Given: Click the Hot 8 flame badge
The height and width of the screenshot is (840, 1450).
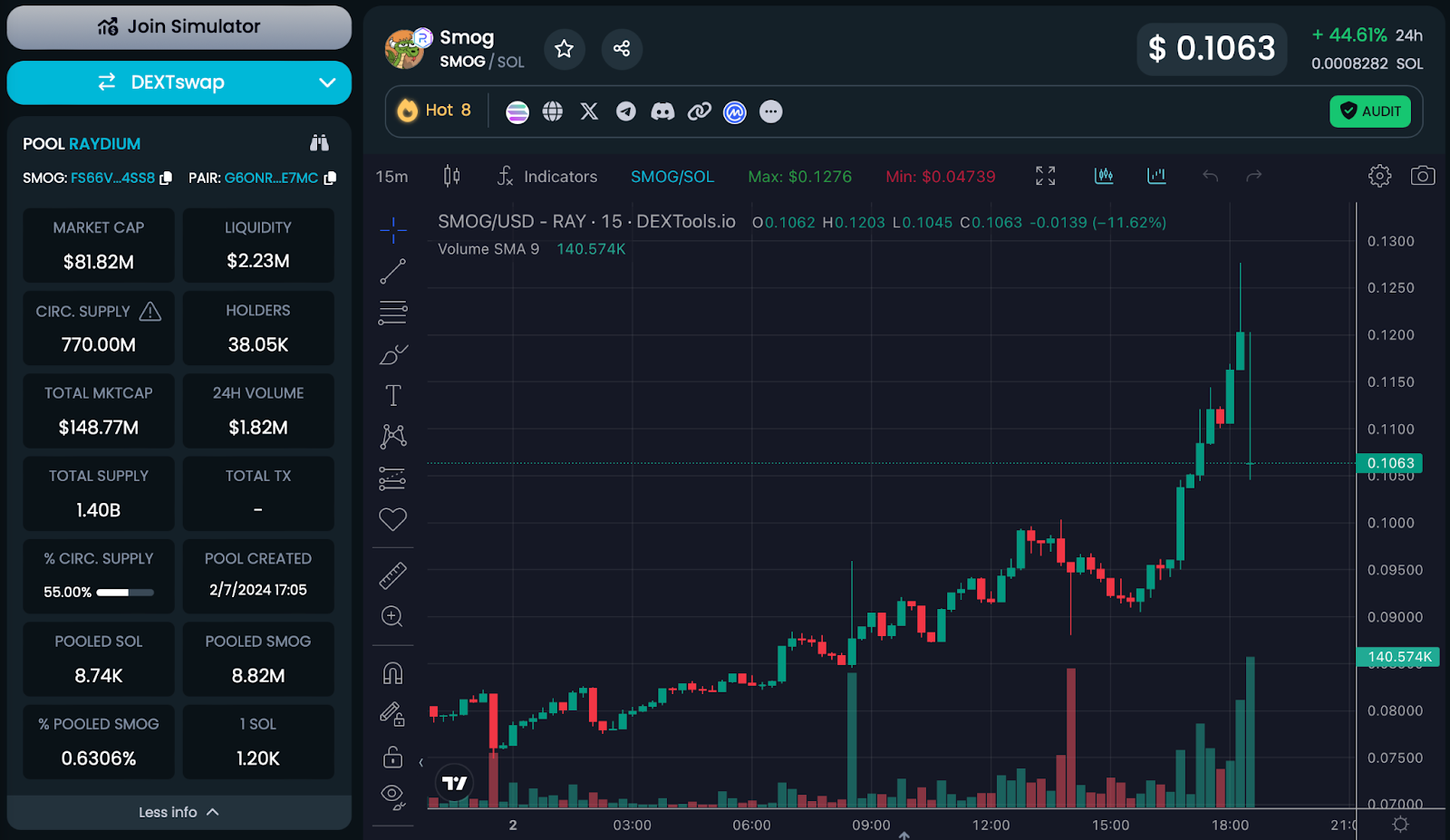Looking at the screenshot, I should (435, 111).
